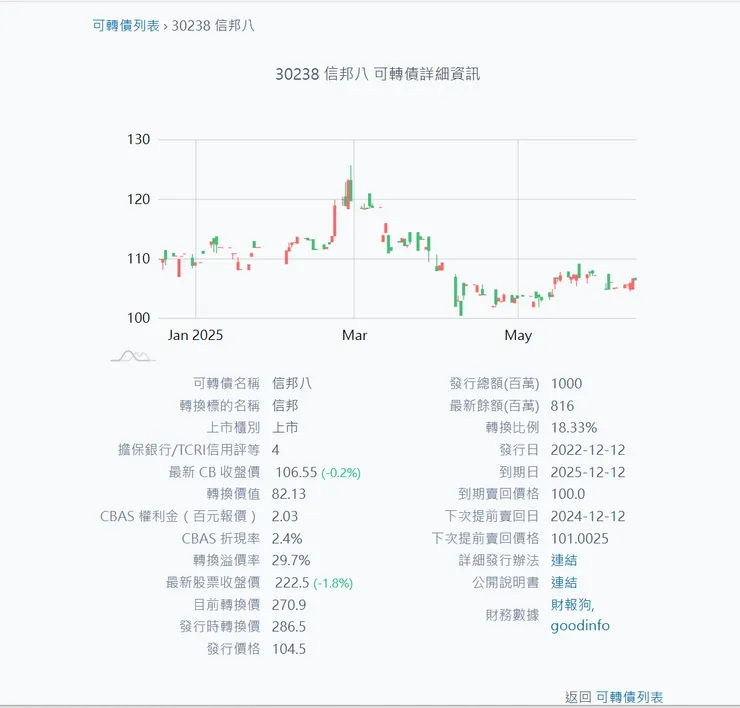Viewport: 740px width, 708px height.
Task: Click the 110 y-axis label
Action: point(138,259)
